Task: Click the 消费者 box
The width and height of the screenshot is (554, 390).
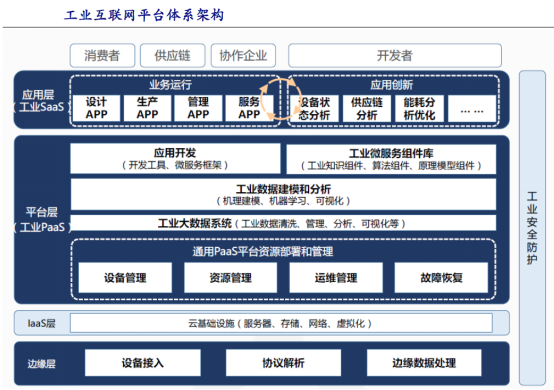Action: [102, 55]
